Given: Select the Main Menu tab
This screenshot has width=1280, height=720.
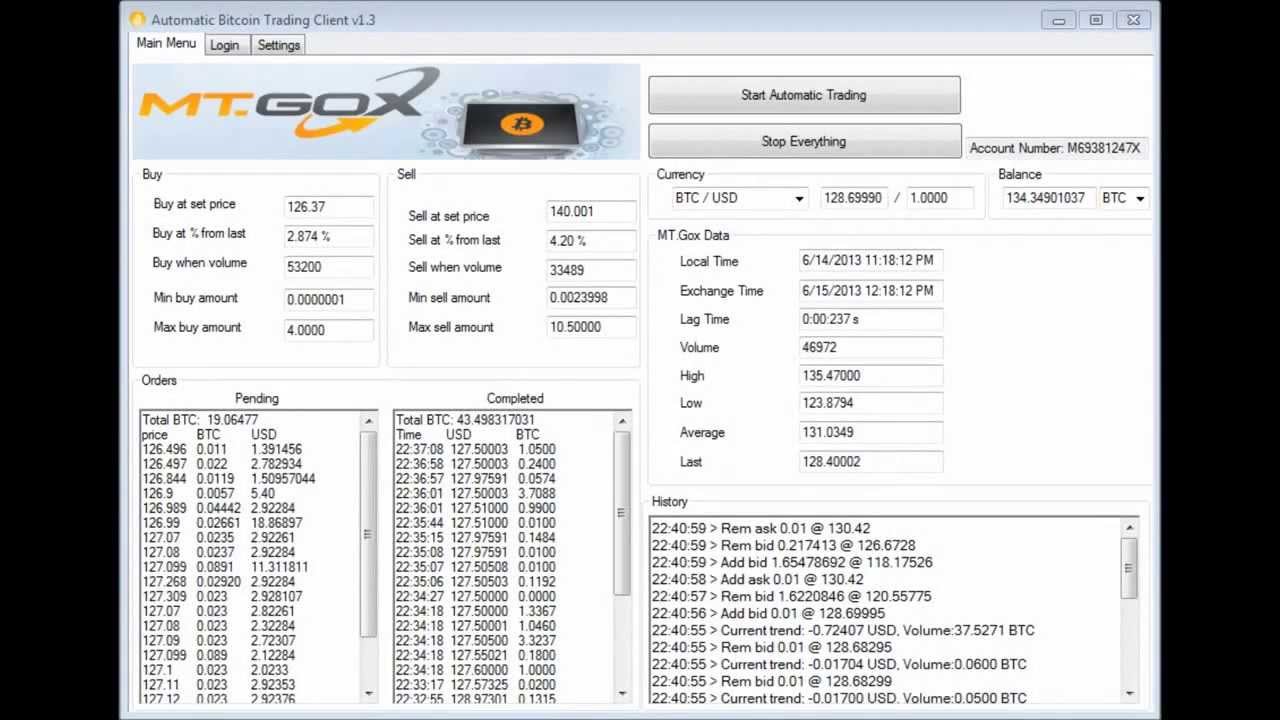Looking at the screenshot, I should click(166, 43).
